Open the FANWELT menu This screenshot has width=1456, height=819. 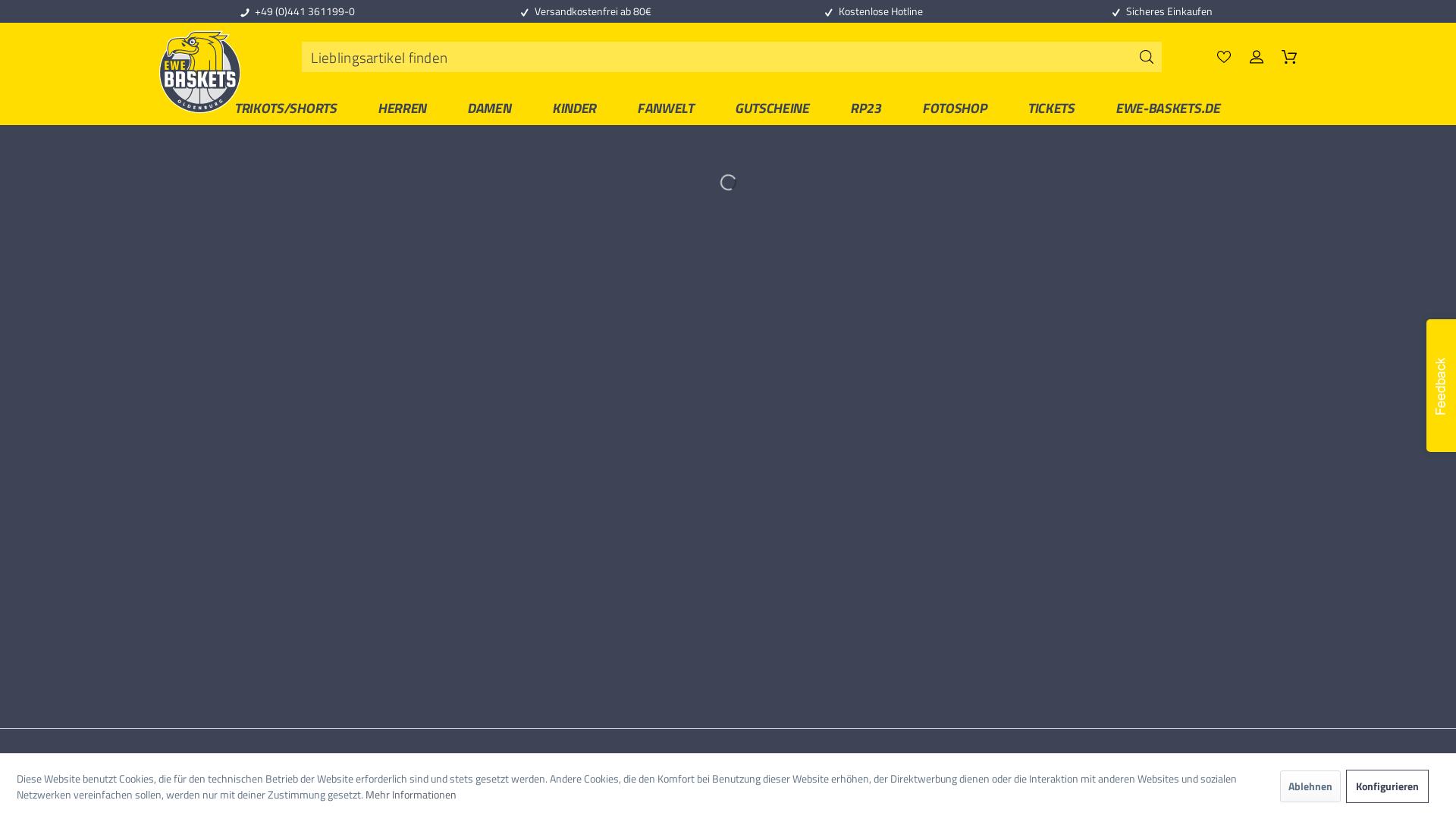[x=666, y=108]
